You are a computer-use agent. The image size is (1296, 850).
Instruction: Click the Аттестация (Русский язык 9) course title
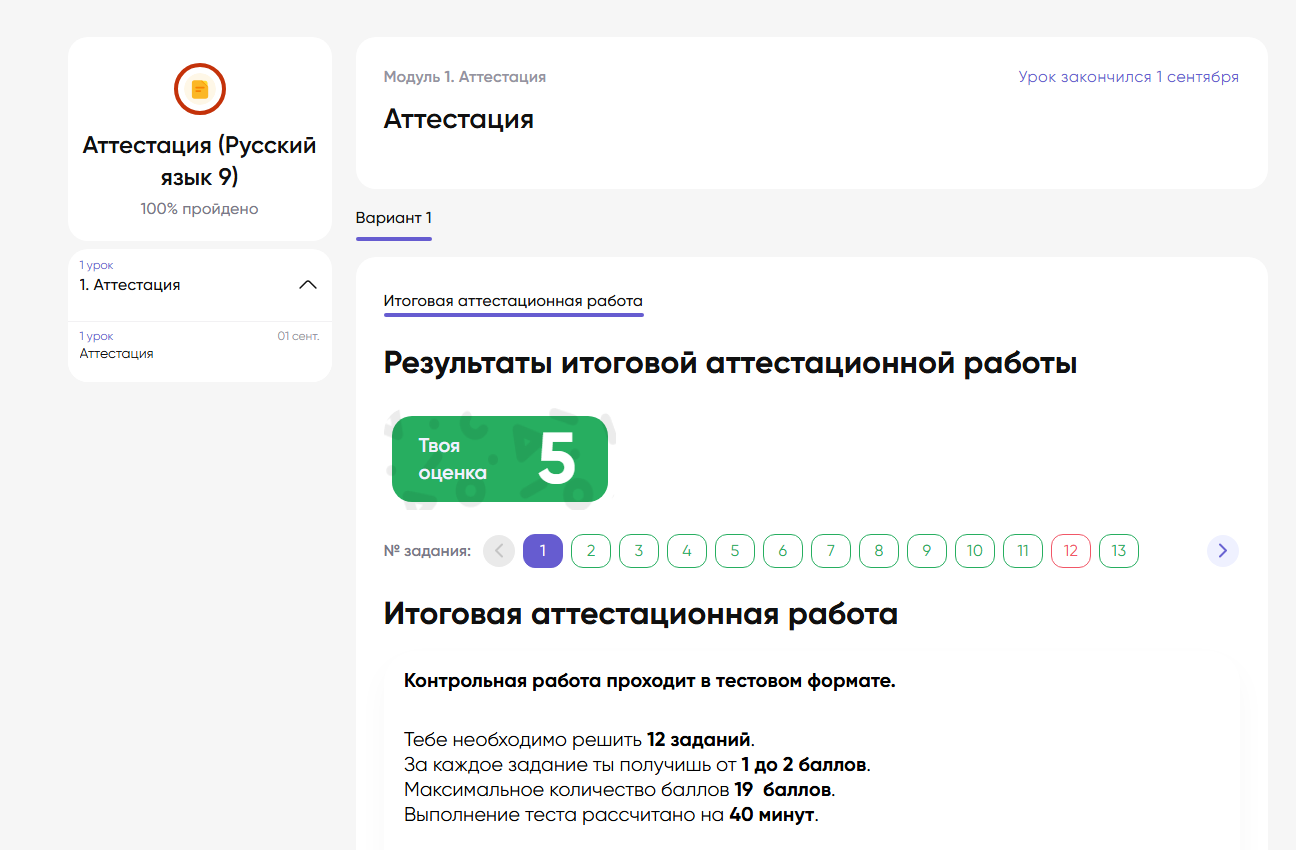coord(200,161)
